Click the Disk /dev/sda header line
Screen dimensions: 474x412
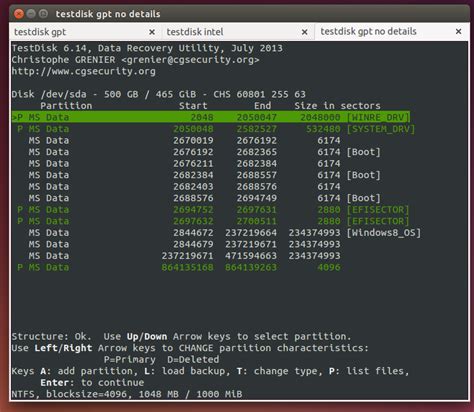pos(159,94)
